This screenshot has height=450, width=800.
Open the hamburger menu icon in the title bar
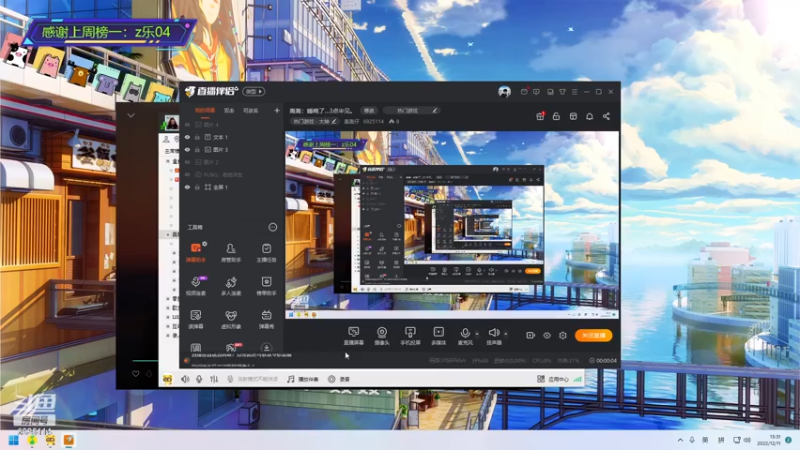click(574, 92)
